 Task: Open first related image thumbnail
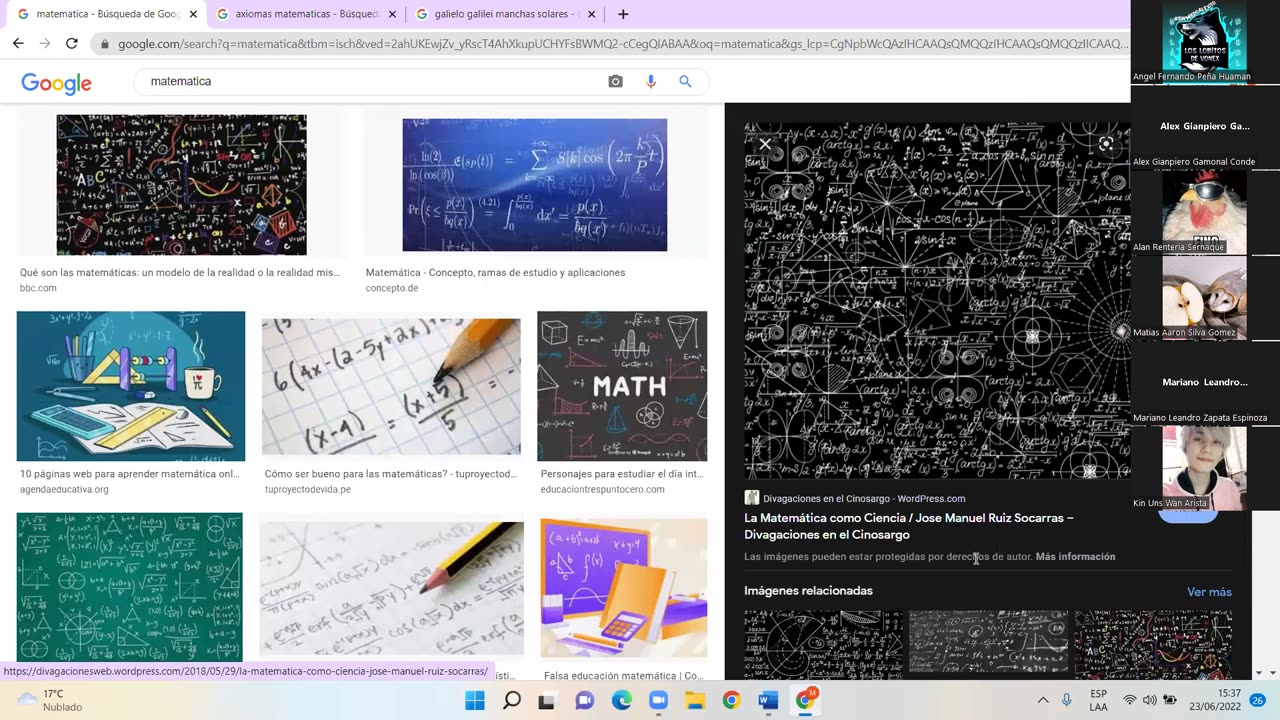pyautogui.click(x=823, y=643)
